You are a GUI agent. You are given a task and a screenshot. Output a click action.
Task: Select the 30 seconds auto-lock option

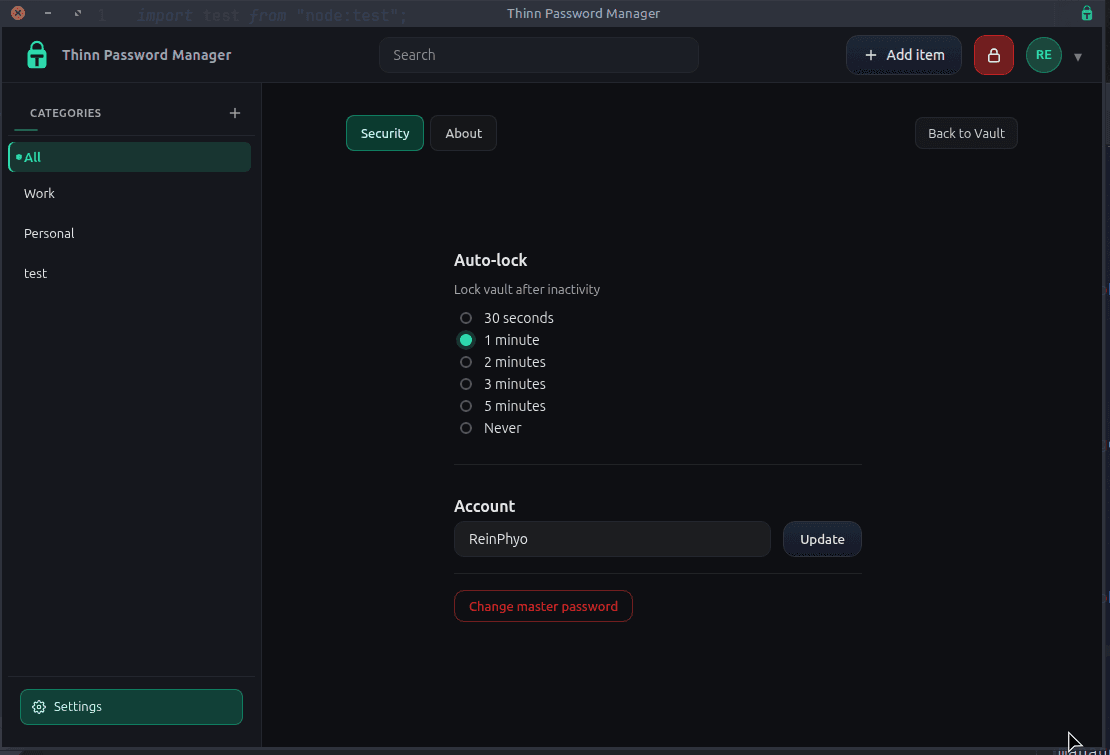(x=465, y=317)
